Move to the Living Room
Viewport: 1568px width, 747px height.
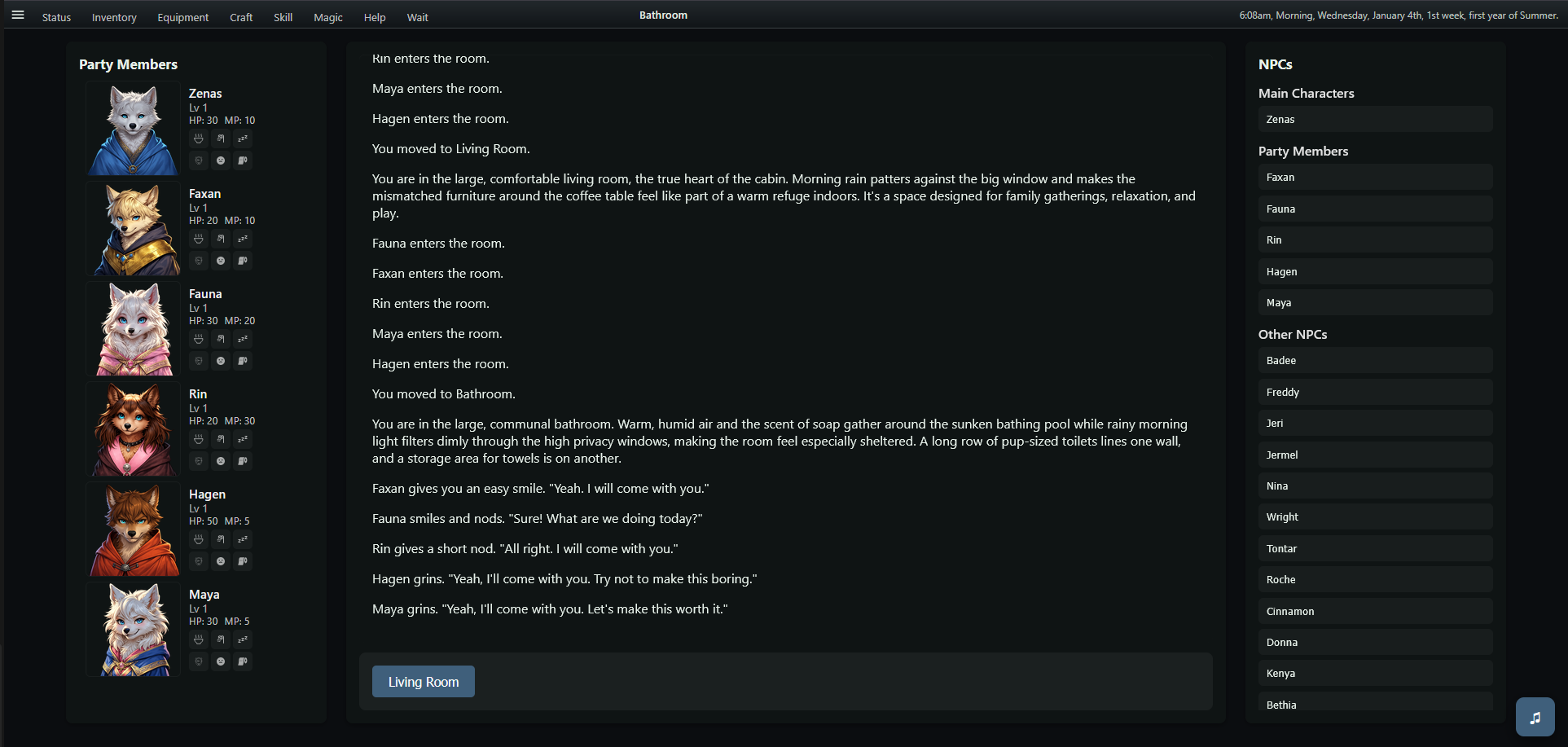coord(424,682)
